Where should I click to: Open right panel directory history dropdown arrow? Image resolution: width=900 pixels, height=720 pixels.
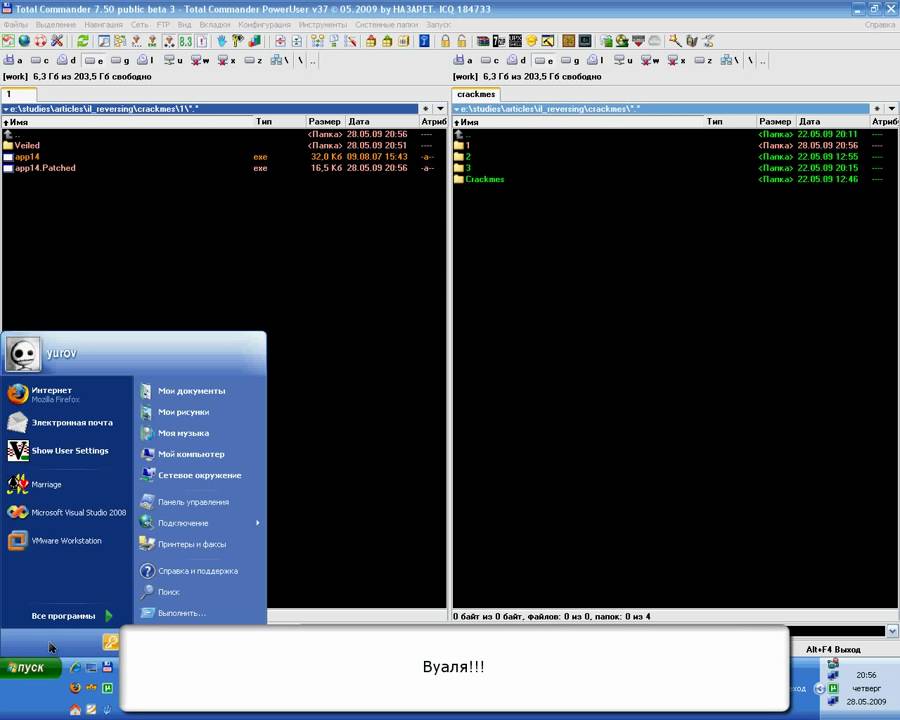pos(891,109)
